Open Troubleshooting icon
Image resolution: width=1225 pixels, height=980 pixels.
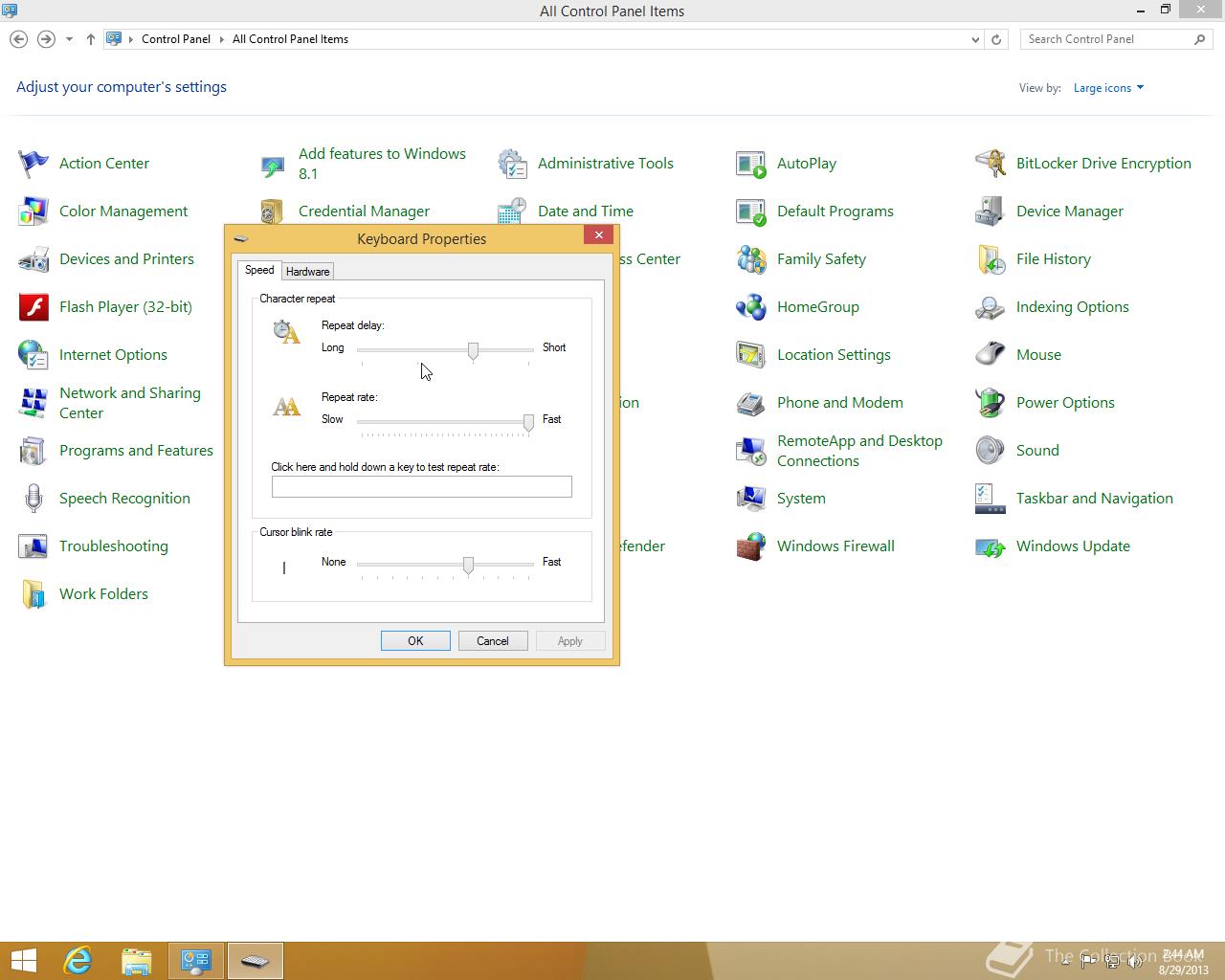pos(33,546)
